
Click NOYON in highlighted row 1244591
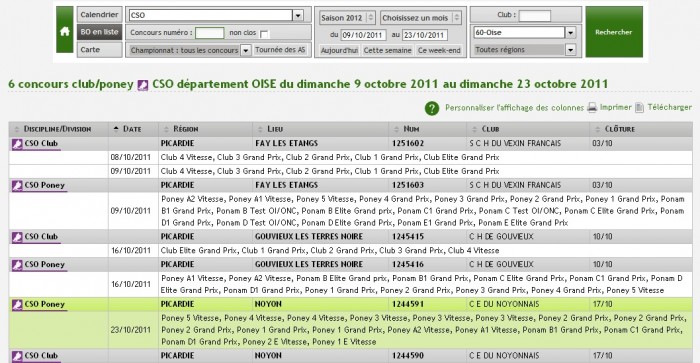coord(268,305)
